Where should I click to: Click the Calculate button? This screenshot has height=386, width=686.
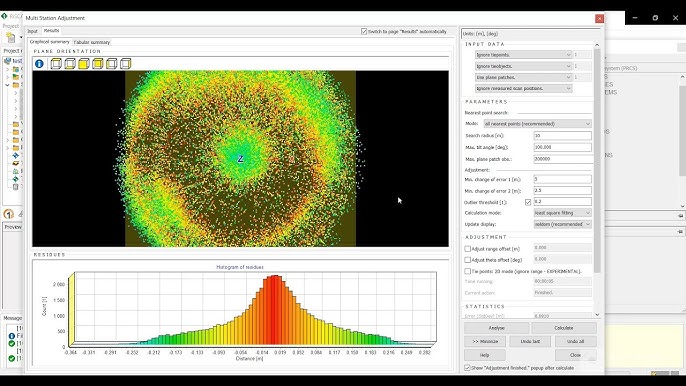tap(564, 328)
